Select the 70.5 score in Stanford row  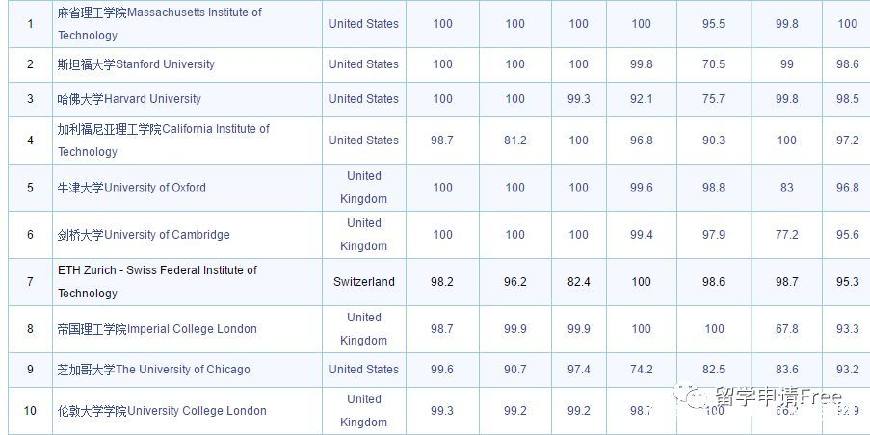click(x=714, y=64)
